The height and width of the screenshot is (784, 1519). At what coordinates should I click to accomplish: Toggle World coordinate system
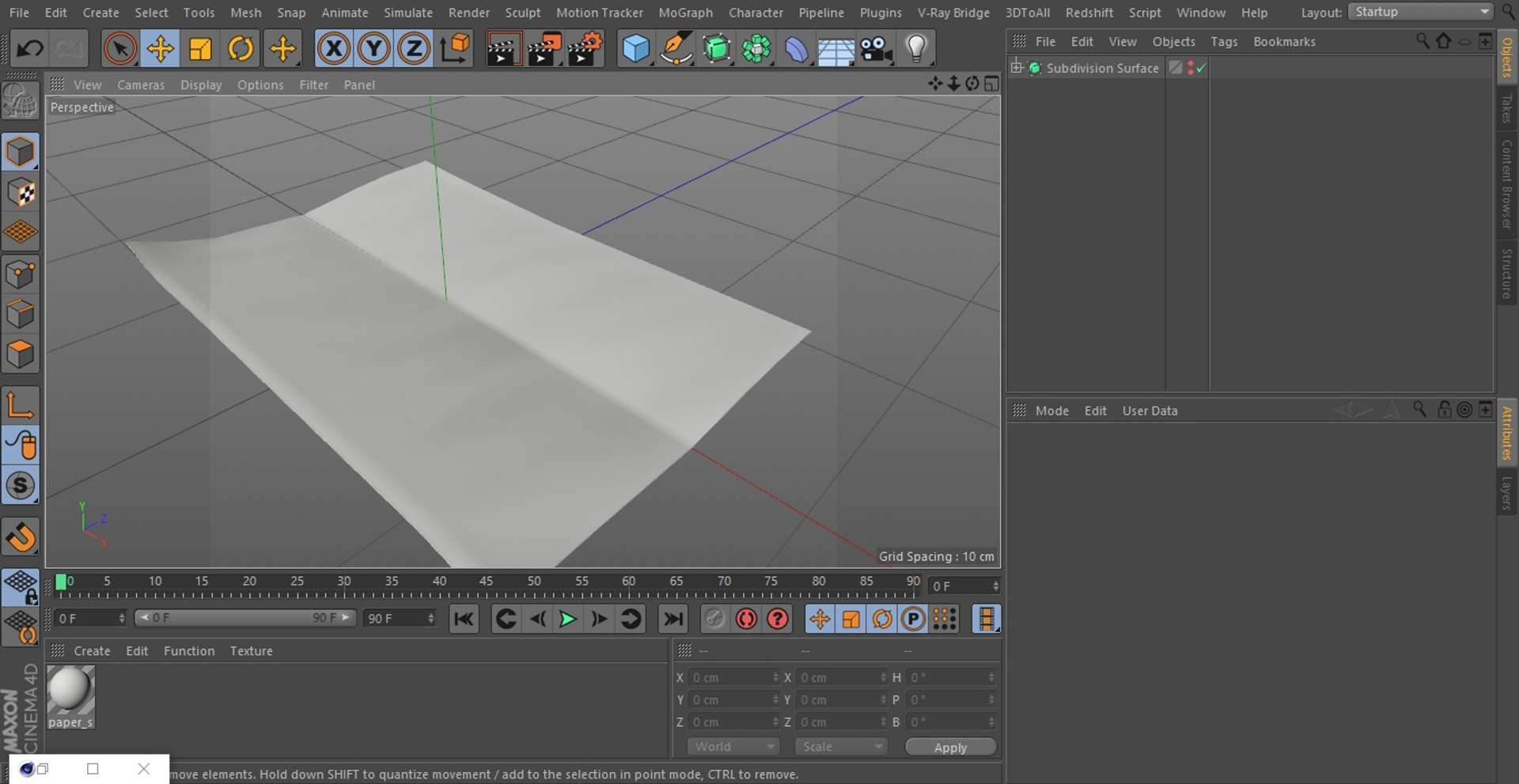pos(455,49)
